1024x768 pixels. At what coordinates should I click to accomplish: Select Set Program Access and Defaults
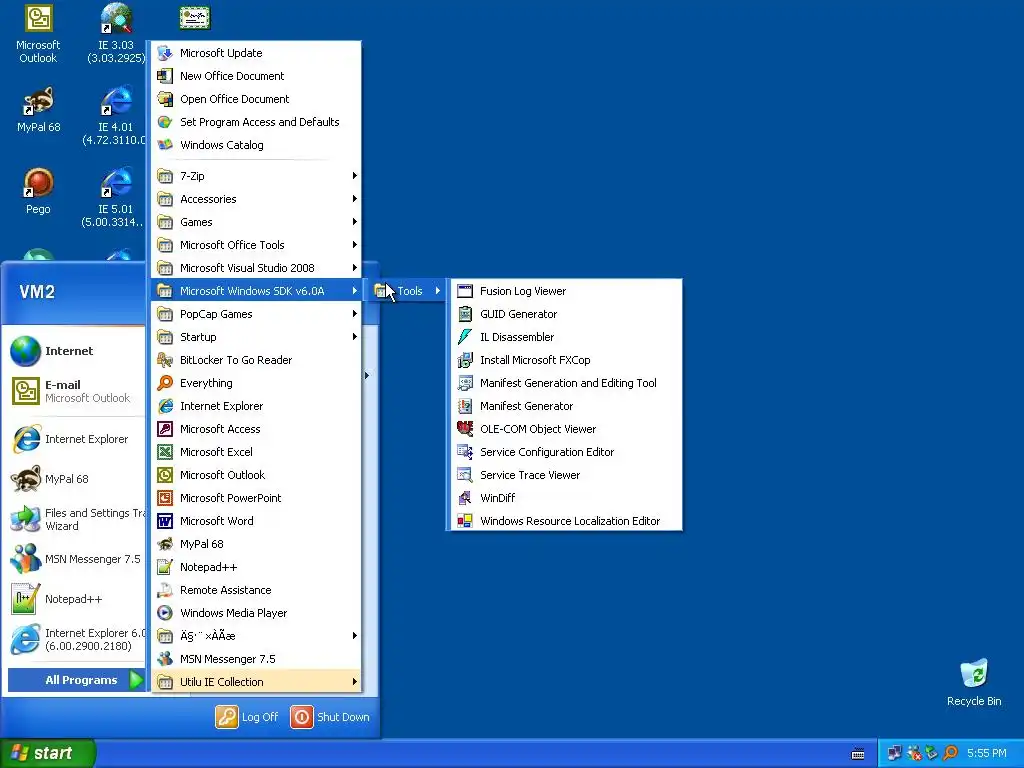(x=256, y=122)
